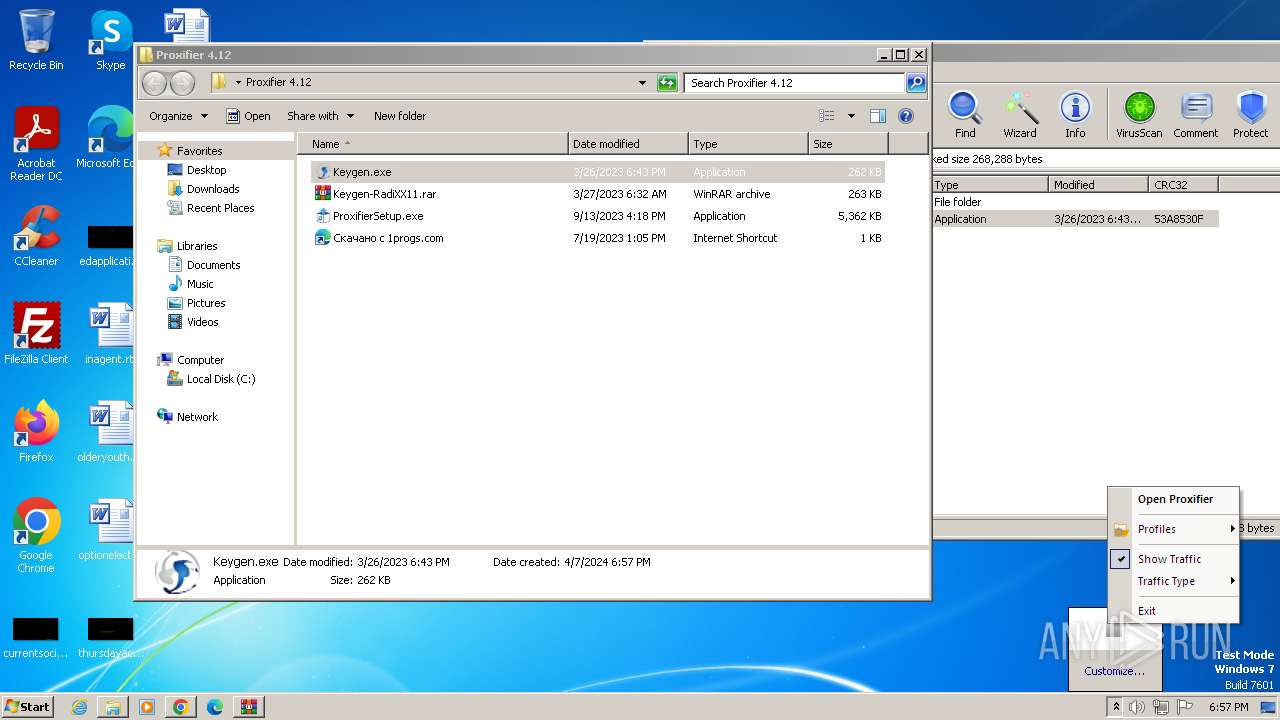This screenshot has height=720, width=1280.
Task: Expand Profiles submenu in Proxifier menu
Action: [1173, 529]
